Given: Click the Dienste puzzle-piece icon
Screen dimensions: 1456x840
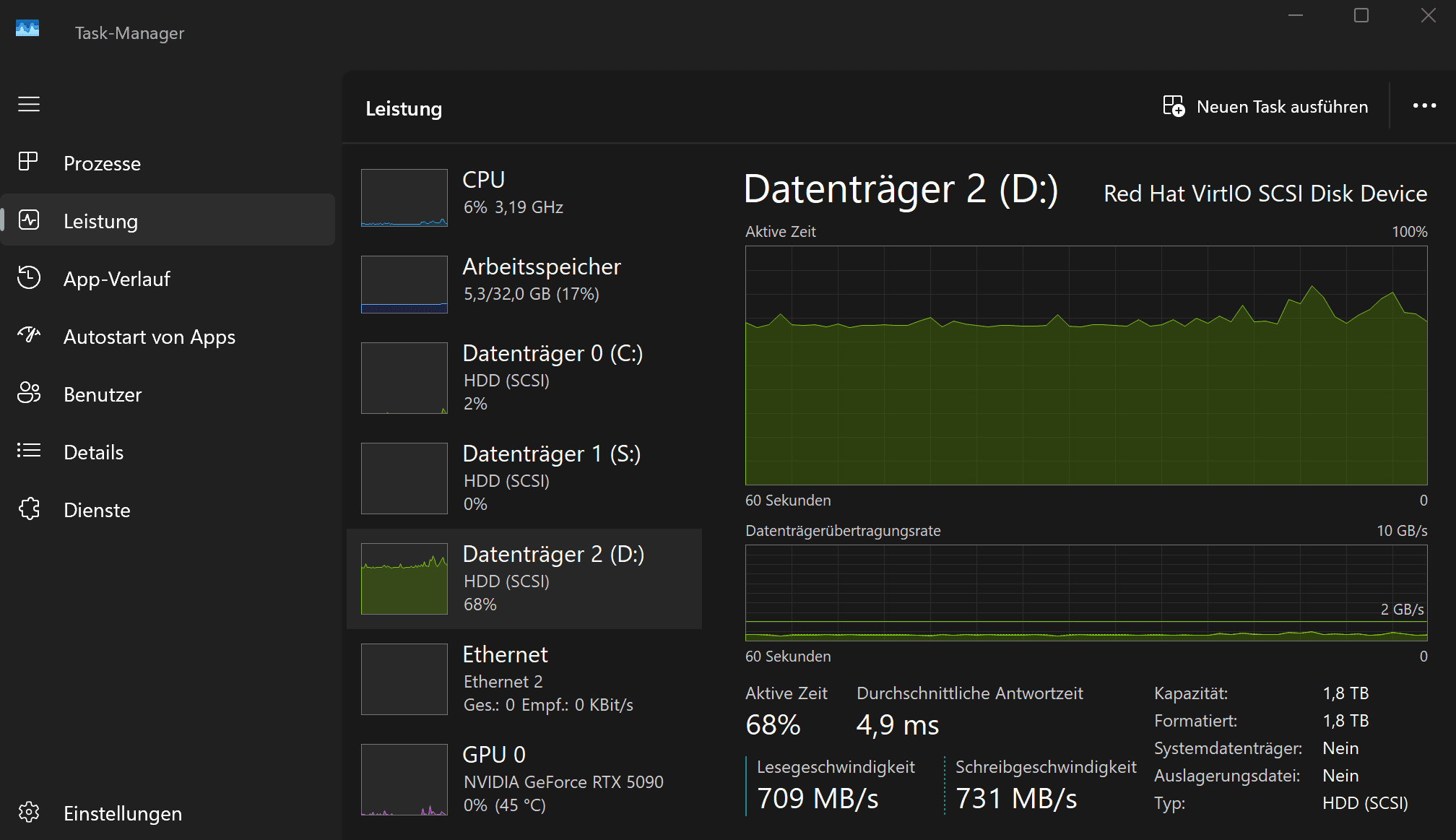Looking at the screenshot, I should coord(29,508).
